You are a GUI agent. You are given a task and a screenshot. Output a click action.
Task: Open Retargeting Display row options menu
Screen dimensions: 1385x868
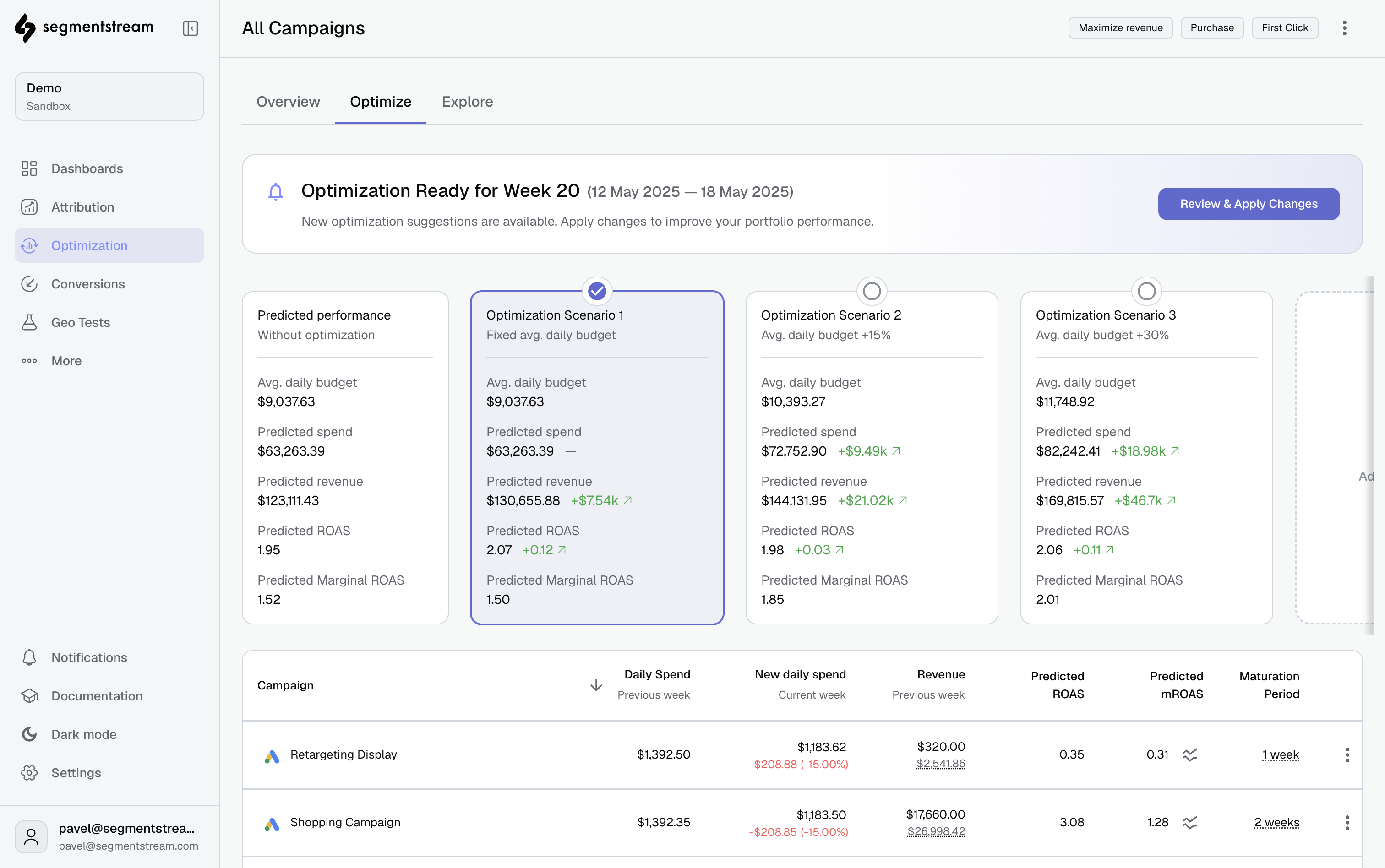(1347, 755)
